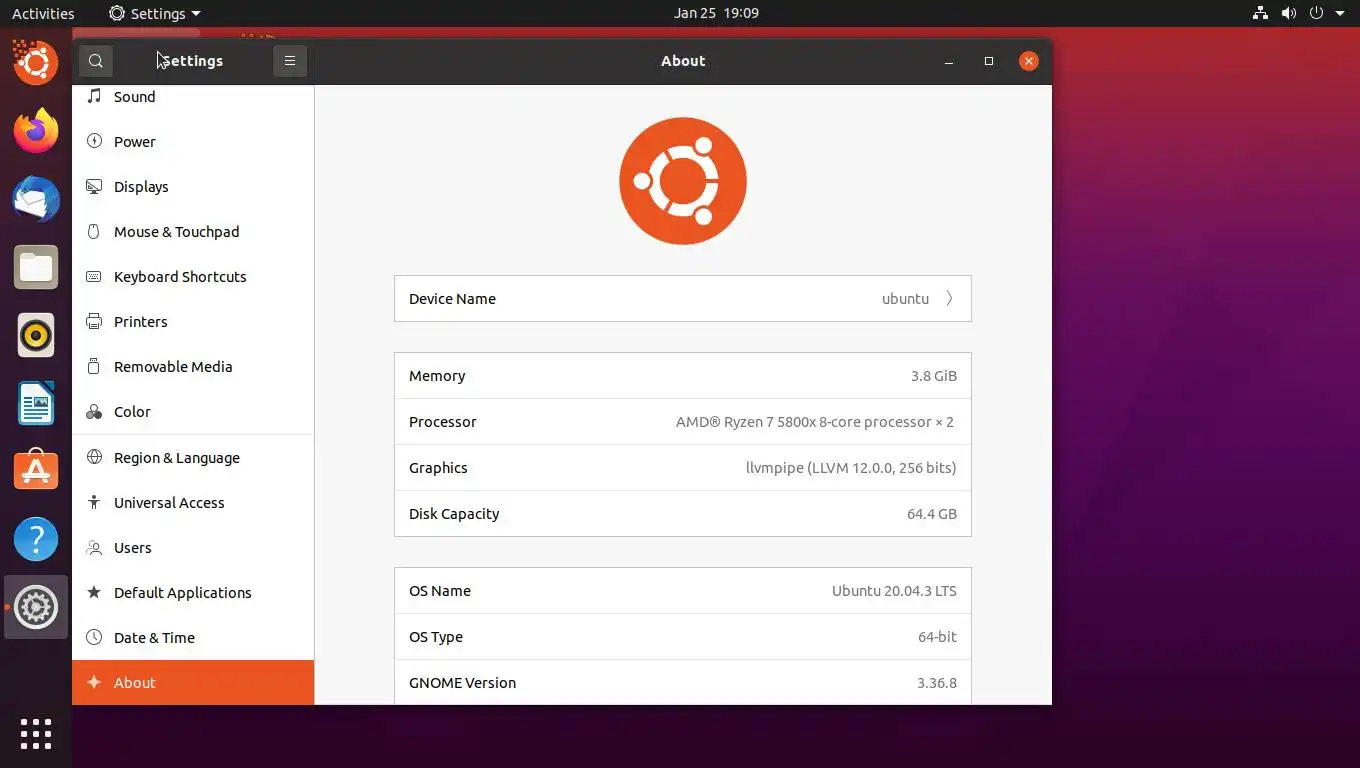Click the Device Name label
Image resolution: width=1360 pixels, height=768 pixels.
click(x=452, y=299)
